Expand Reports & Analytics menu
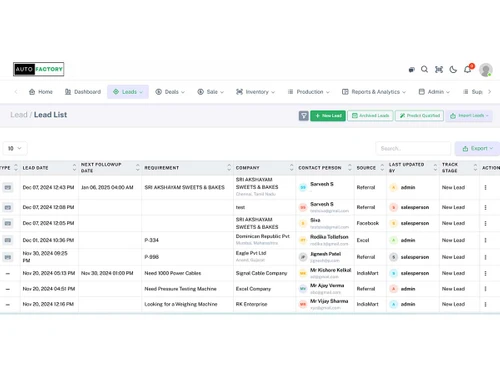This screenshot has height=375, width=500. pyautogui.click(x=374, y=92)
